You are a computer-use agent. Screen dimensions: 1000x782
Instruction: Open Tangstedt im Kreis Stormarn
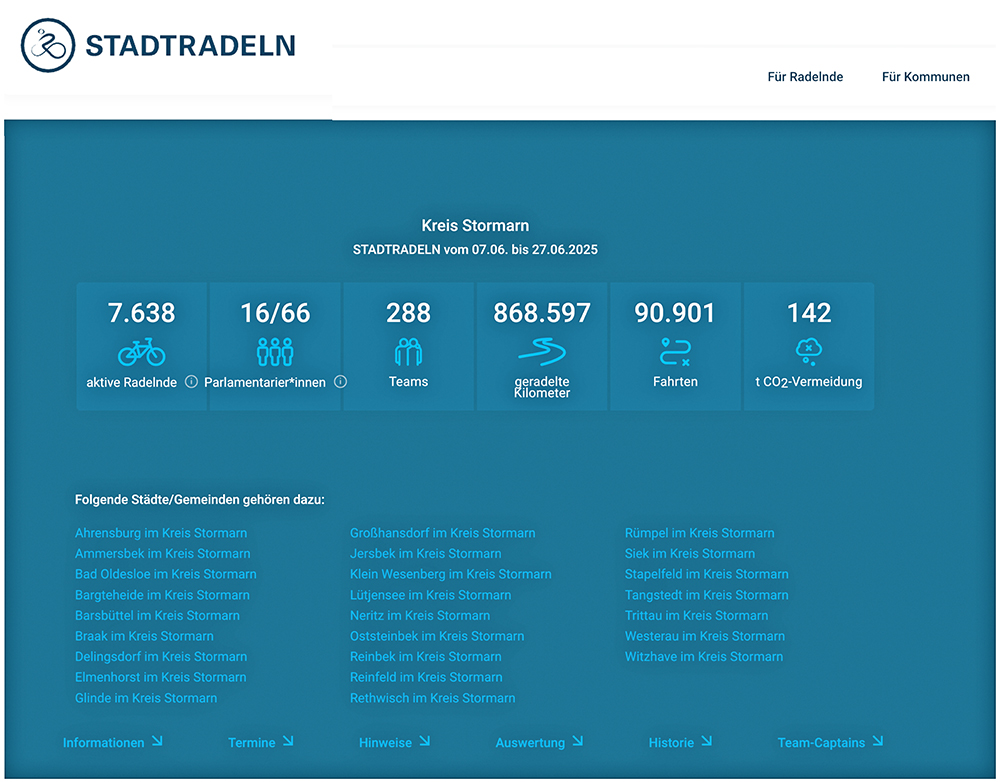click(x=707, y=594)
